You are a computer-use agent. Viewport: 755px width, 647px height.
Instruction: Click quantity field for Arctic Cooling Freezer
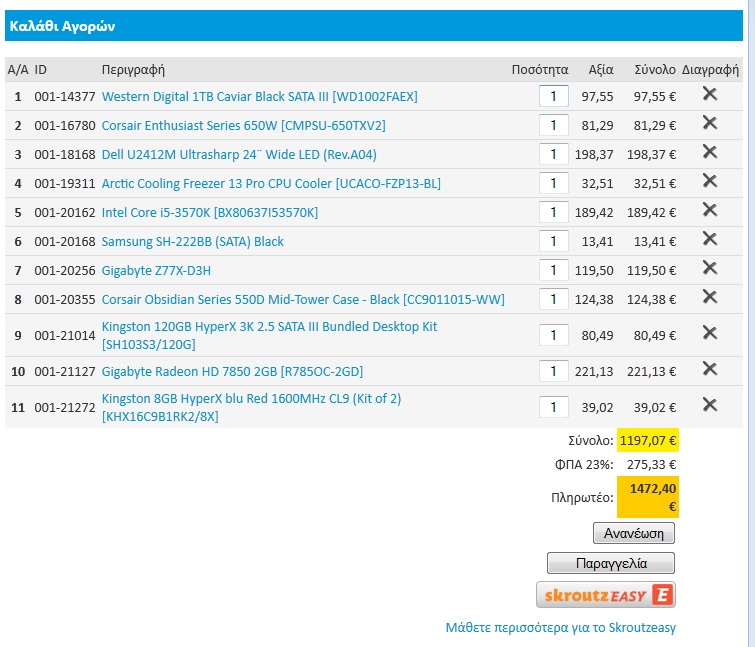coord(553,183)
